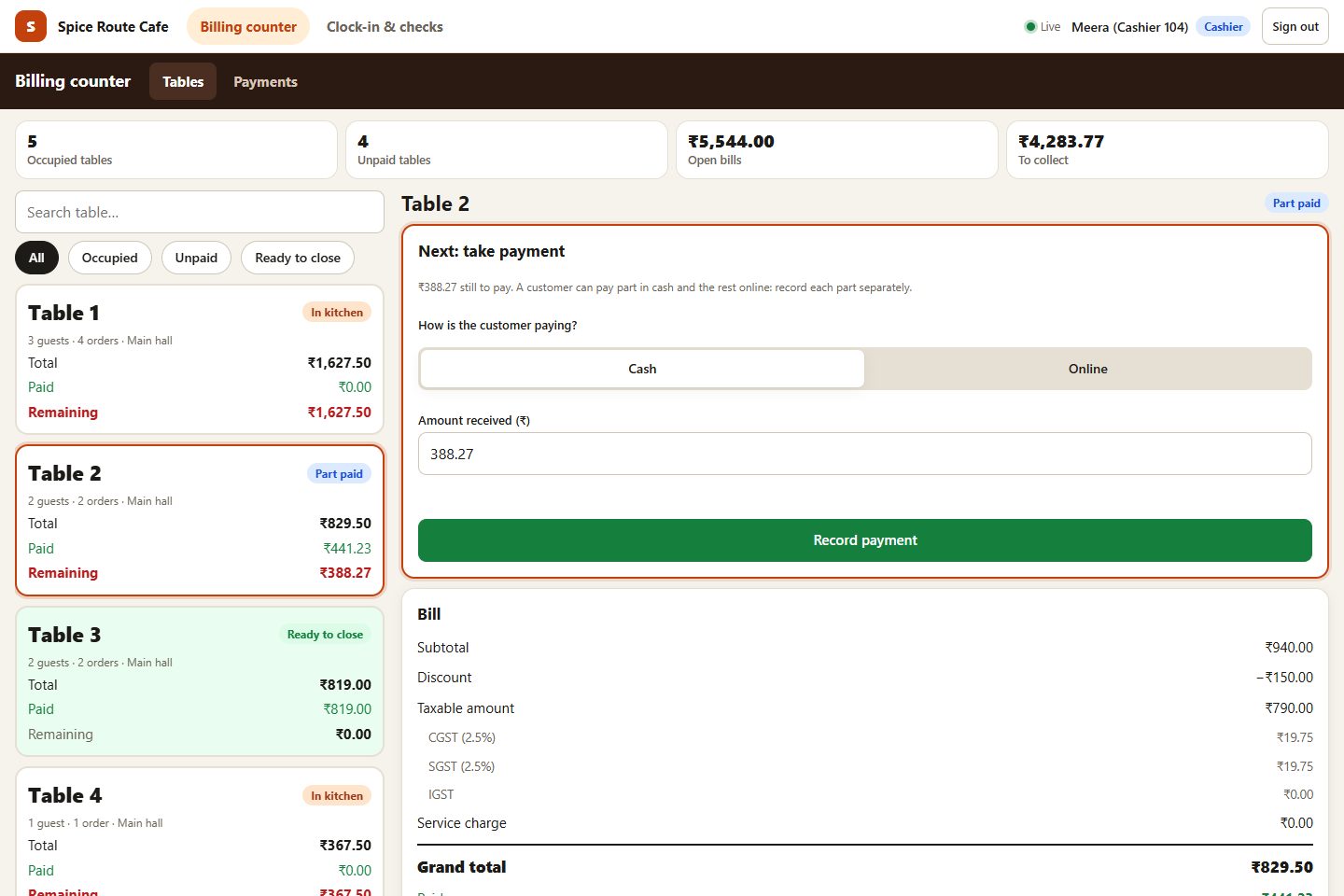Screen dimensions: 1344x896
Task: Select the All filter chip
Action: coord(36,258)
